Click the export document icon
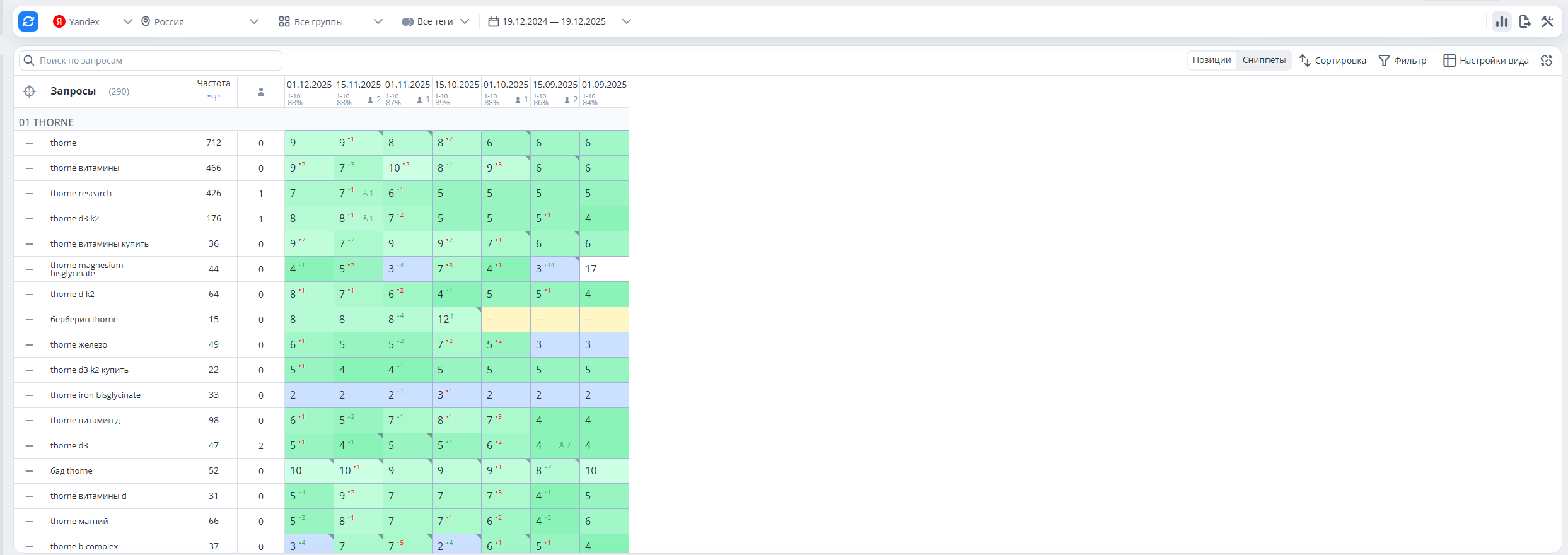Viewport: 1568px width, 555px height. [x=1525, y=21]
